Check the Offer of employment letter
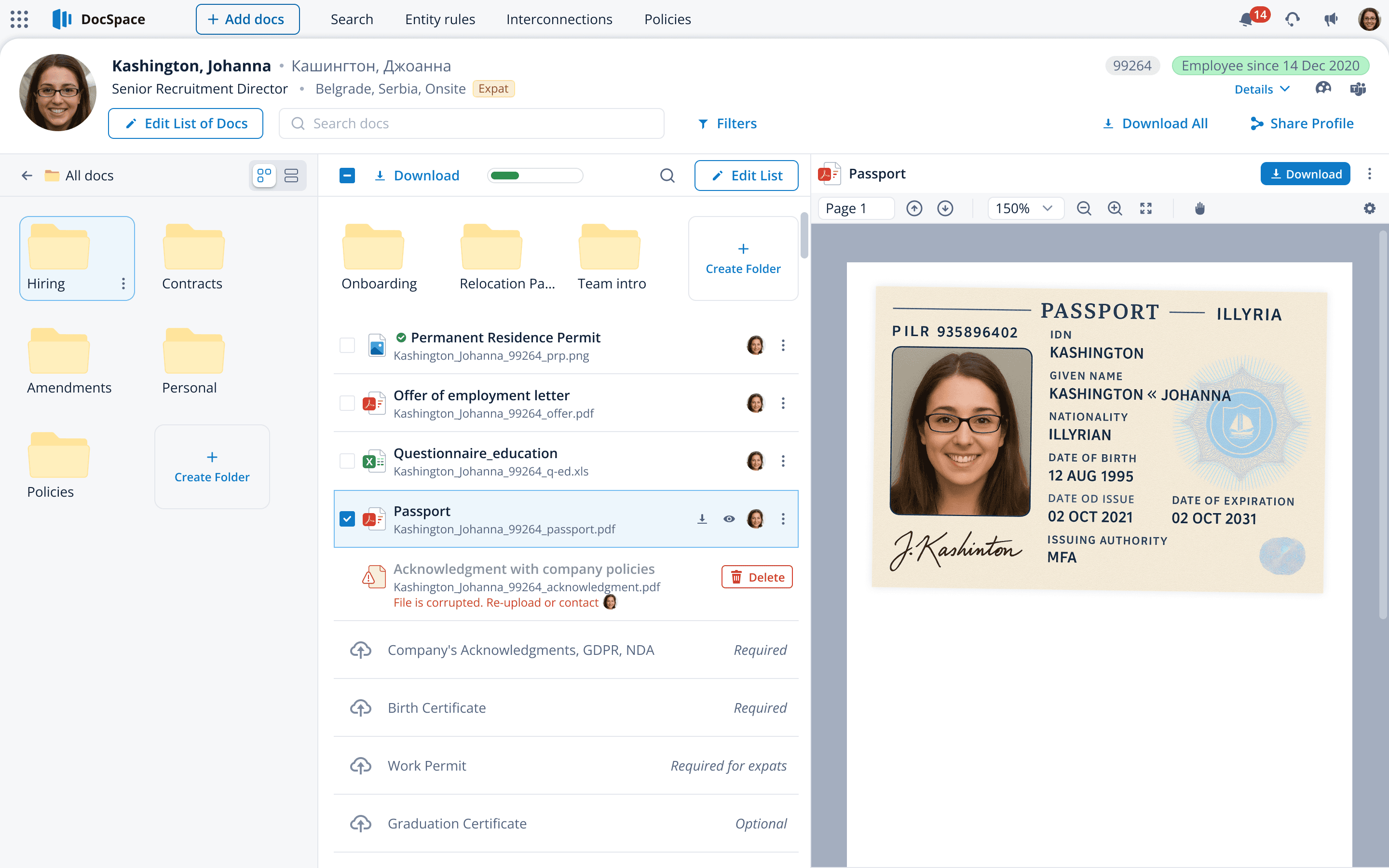Screen dimensions: 1389x868 [347, 403]
